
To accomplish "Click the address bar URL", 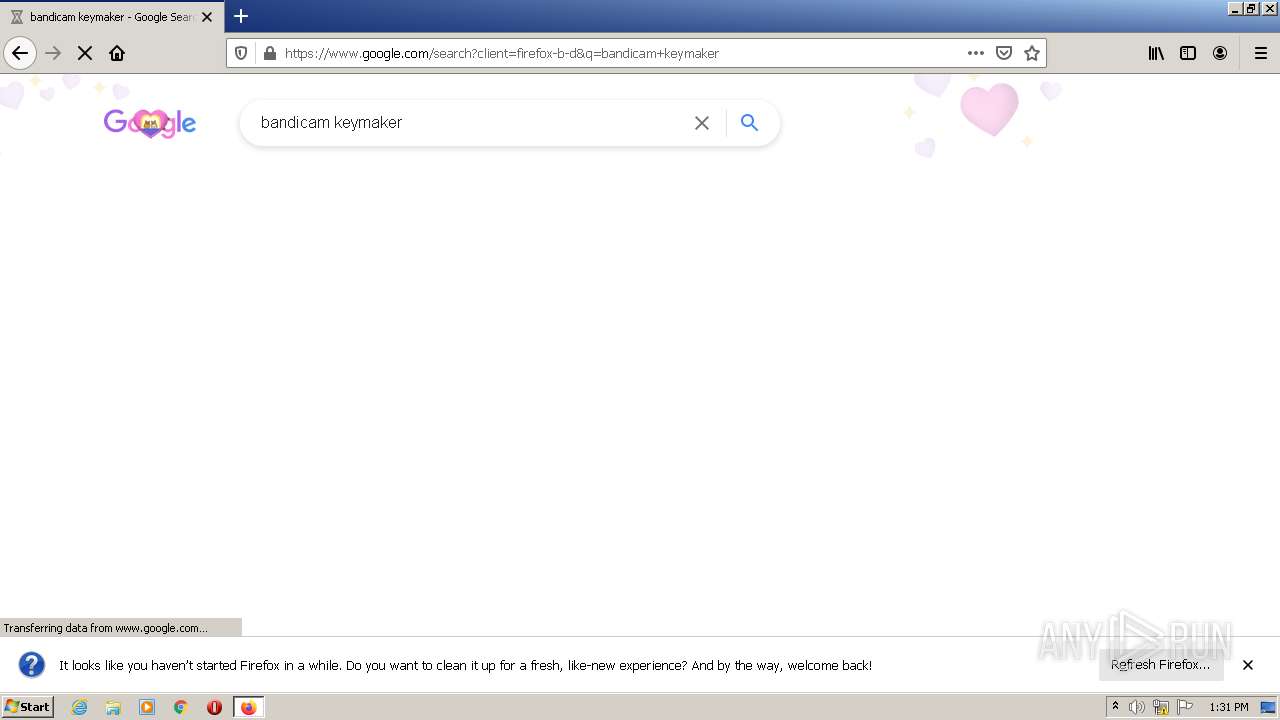I will point(501,53).
